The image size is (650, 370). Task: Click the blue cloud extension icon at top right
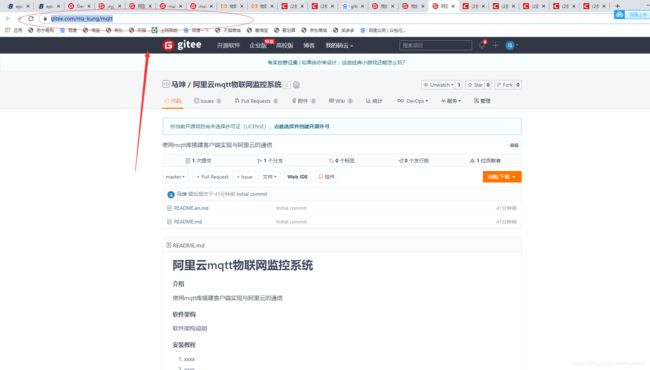[x=619, y=15]
